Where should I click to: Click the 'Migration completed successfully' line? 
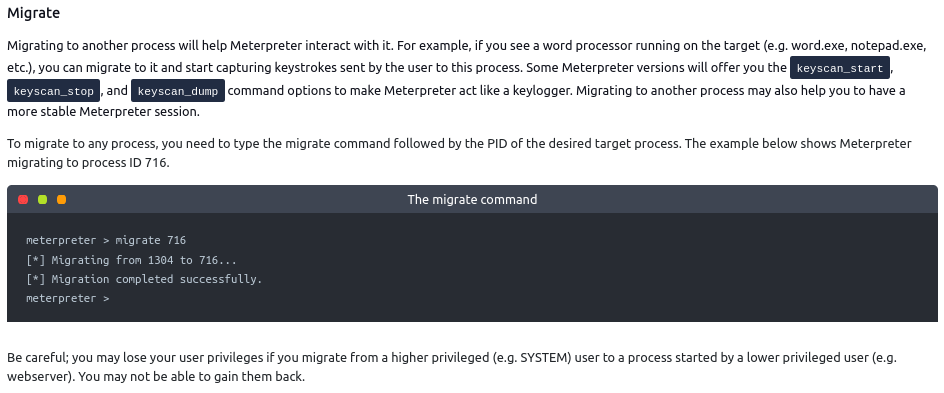coord(144,279)
